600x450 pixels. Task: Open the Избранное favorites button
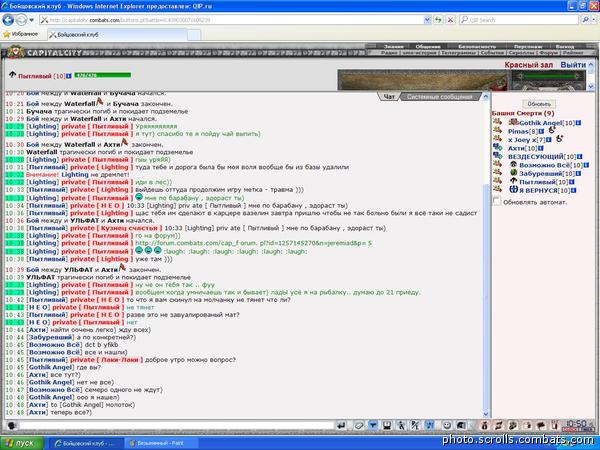[21, 34]
